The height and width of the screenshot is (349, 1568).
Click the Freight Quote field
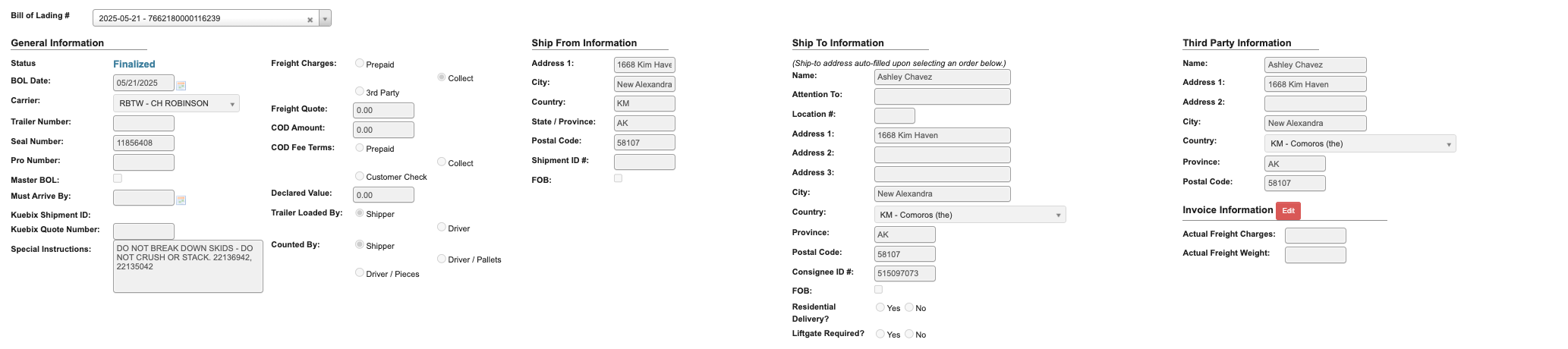tap(383, 110)
